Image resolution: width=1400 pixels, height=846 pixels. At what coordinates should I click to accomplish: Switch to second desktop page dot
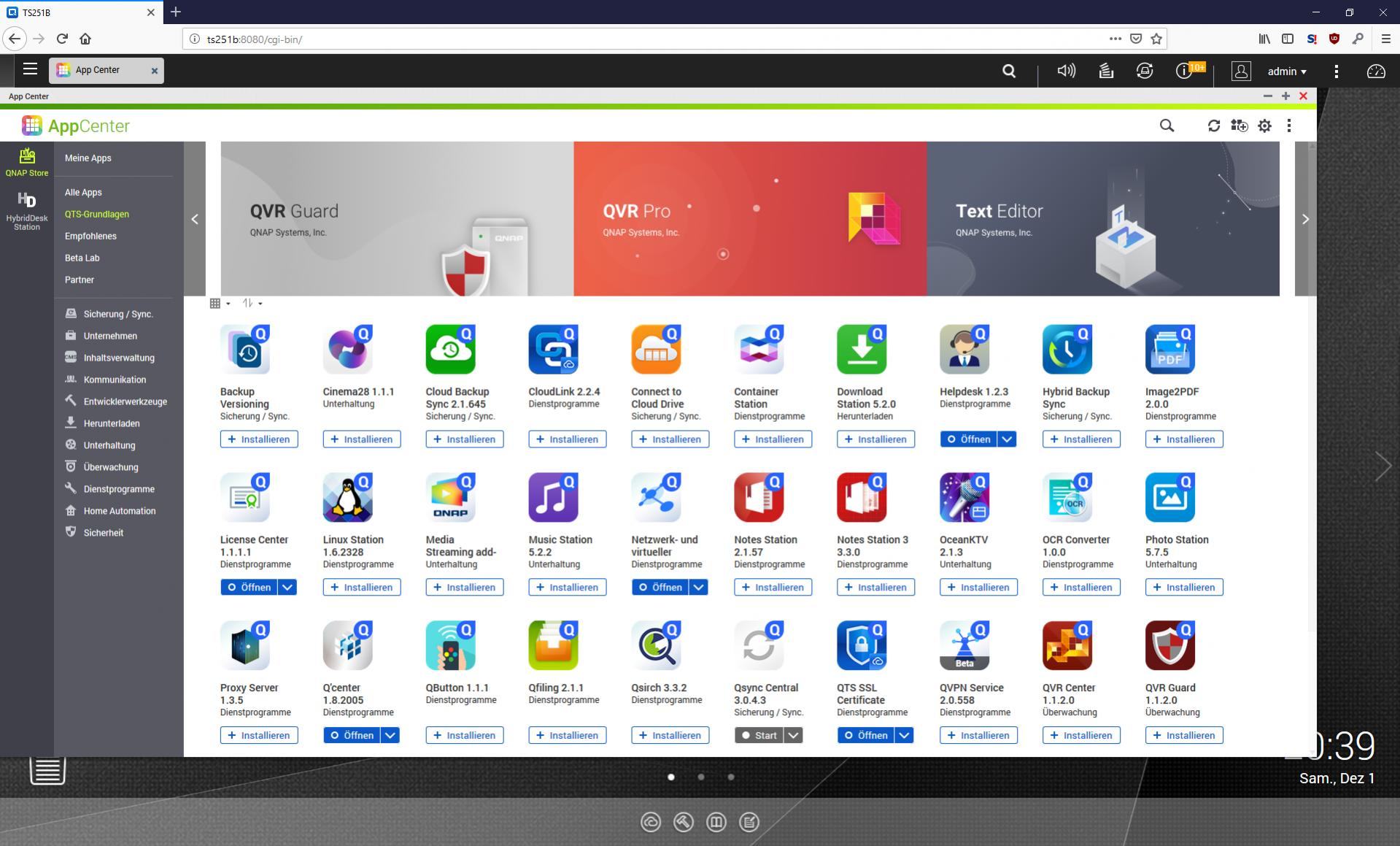701,777
